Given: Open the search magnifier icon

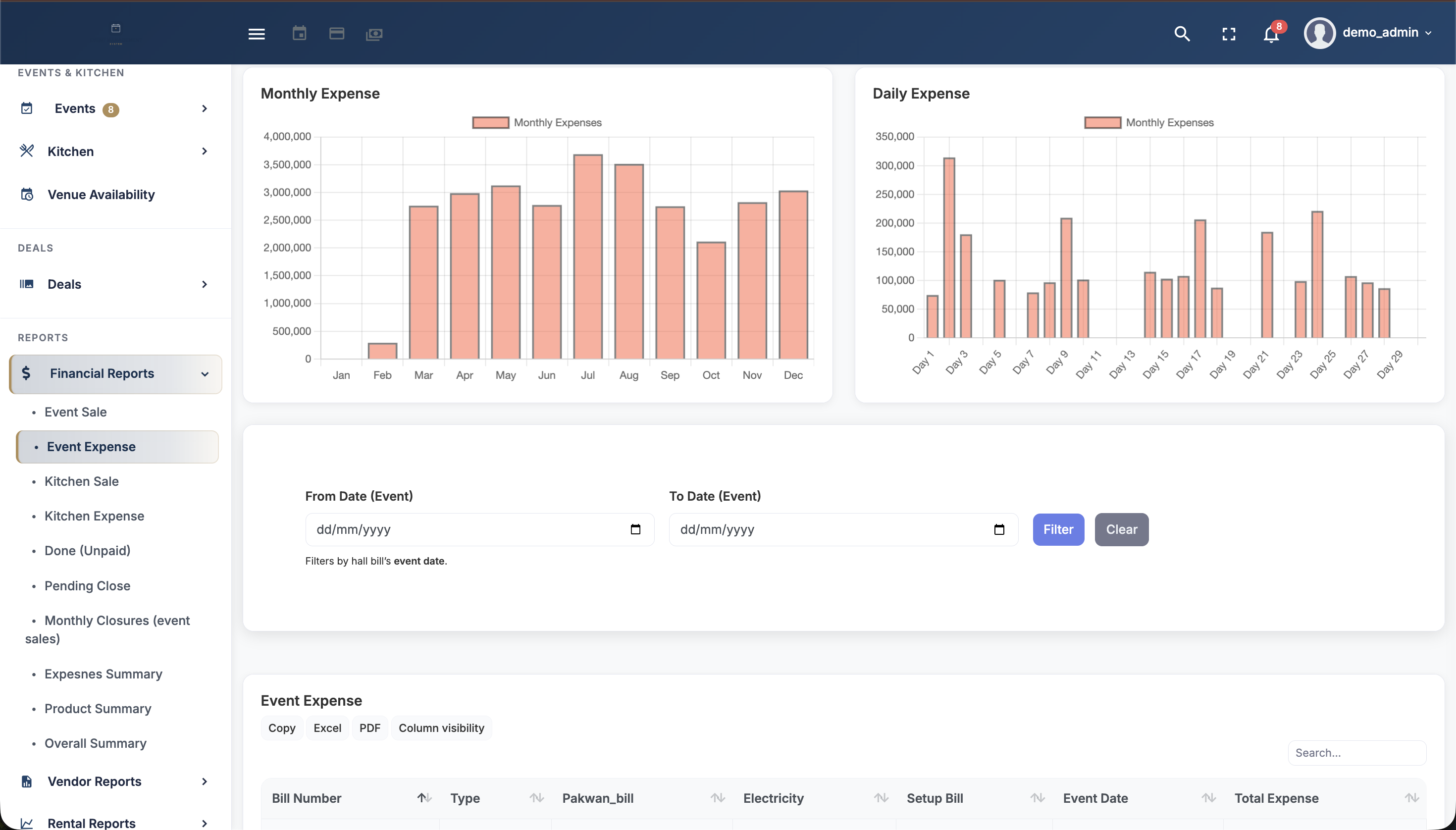Looking at the screenshot, I should (x=1182, y=34).
